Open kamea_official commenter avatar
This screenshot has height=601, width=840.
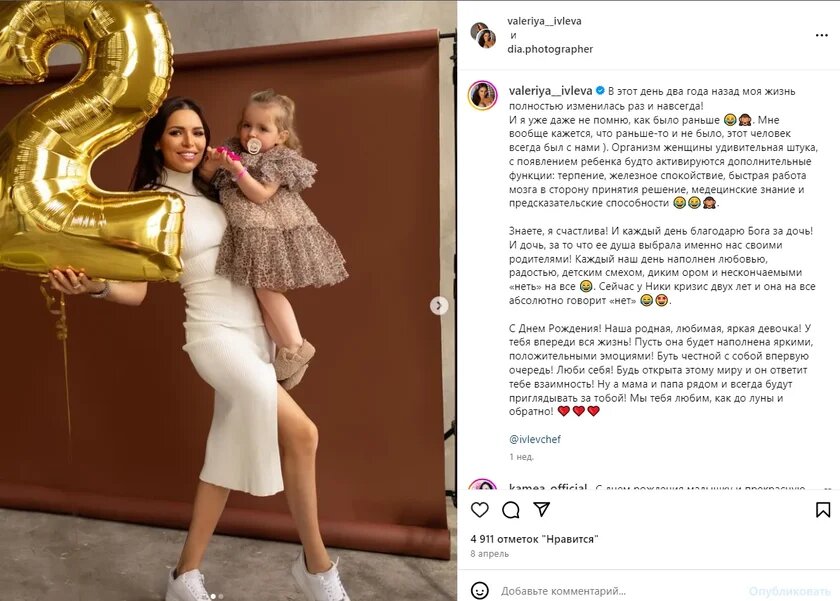click(483, 485)
